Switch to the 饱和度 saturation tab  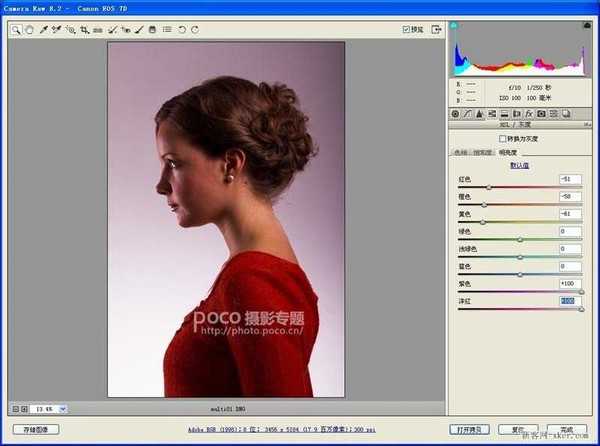pos(483,152)
